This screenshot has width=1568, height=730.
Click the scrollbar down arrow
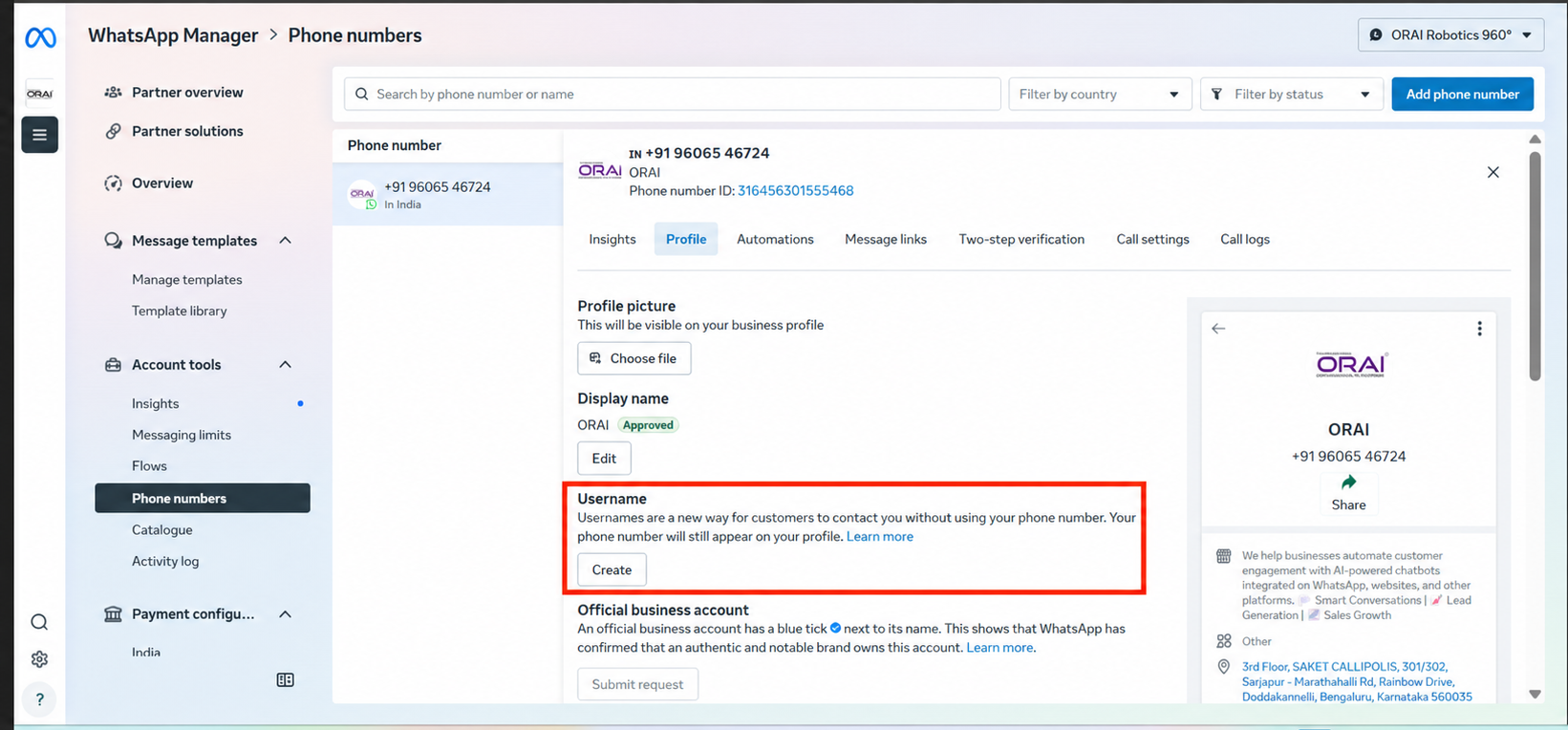click(1535, 695)
